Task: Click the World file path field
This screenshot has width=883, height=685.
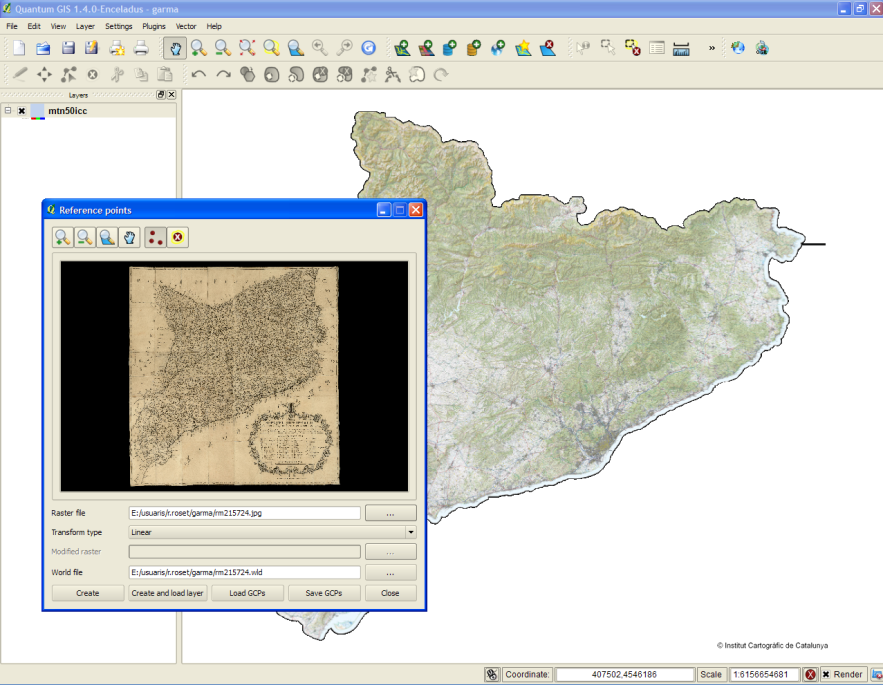Action: tap(244, 572)
